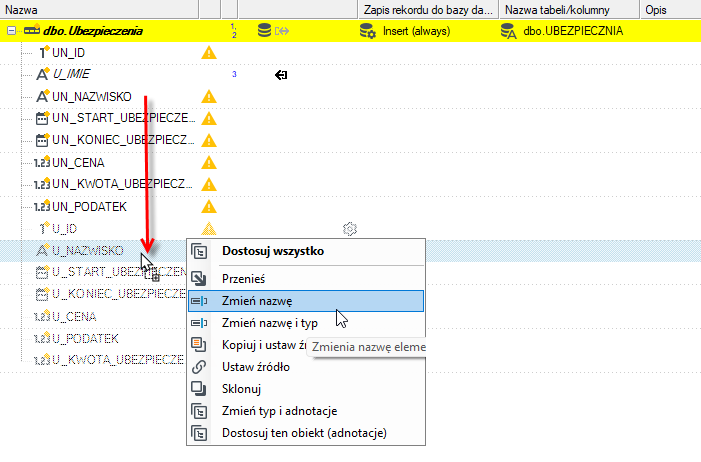Select the UN_START_UBEZPIECZE... date field
This screenshot has width=701, height=462.
[x=123, y=118]
